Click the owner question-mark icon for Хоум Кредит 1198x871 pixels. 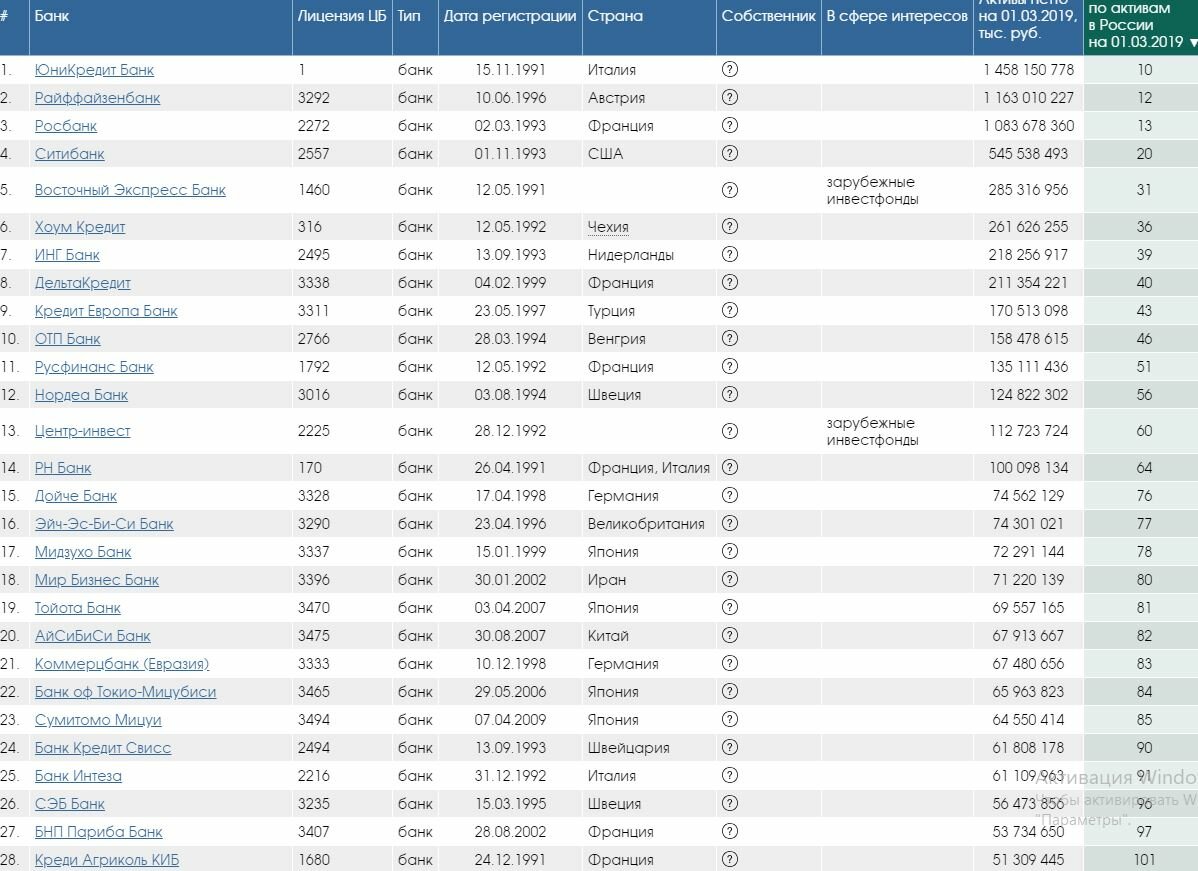pos(730,226)
